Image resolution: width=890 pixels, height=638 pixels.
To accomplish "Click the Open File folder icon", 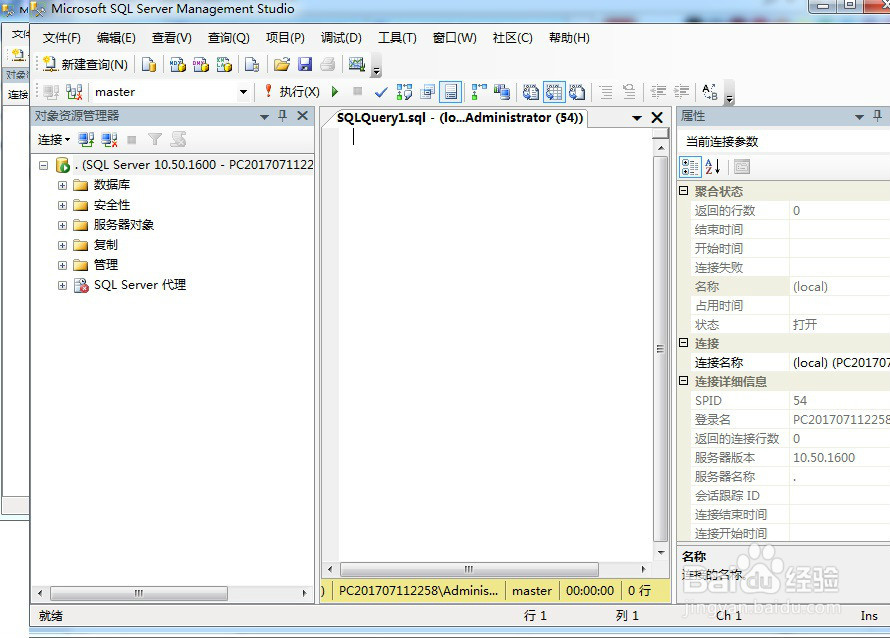I will coord(282,65).
